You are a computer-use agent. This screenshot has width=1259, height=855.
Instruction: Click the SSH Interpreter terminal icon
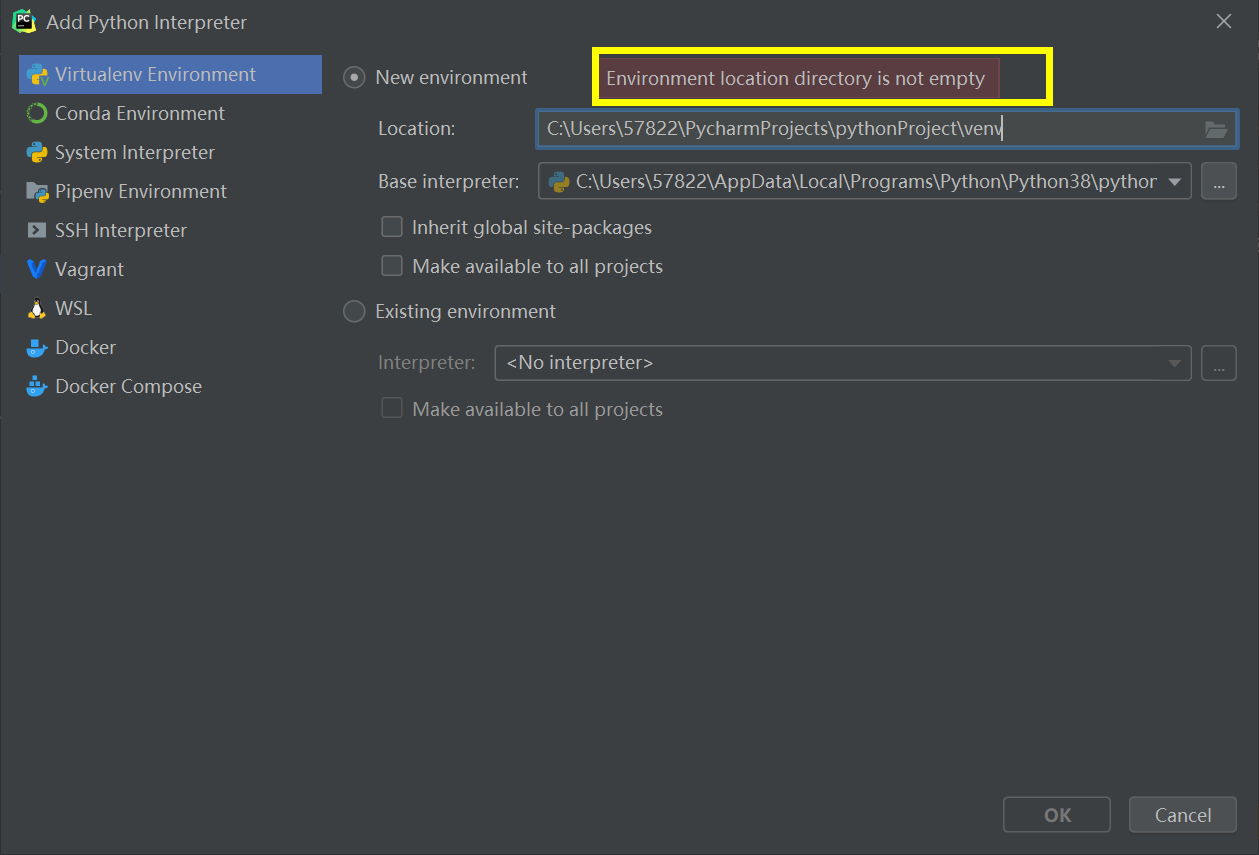coord(37,231)
